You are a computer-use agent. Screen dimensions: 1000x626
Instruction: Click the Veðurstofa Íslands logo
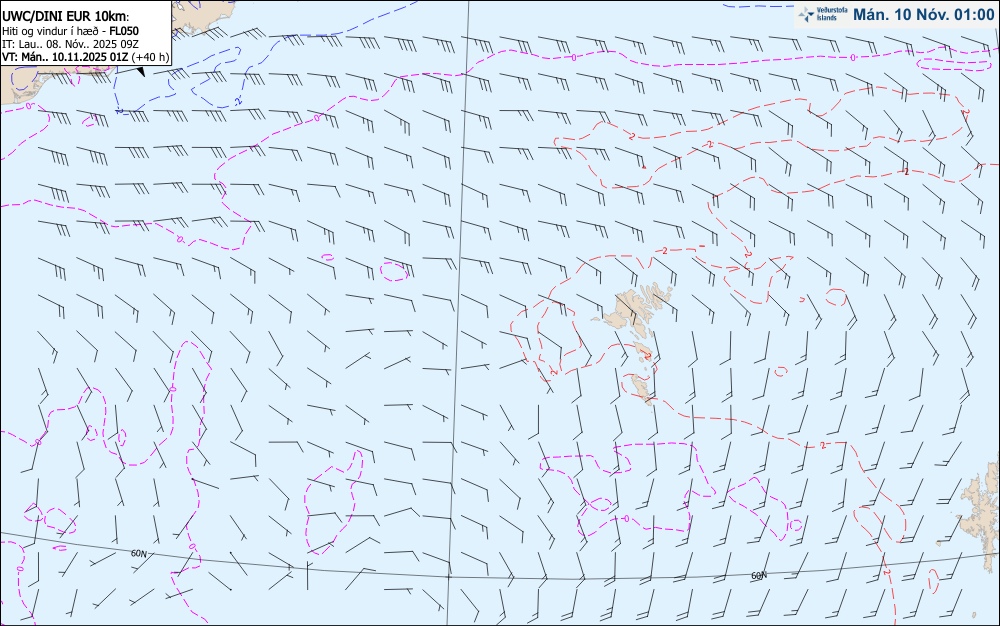pyautogui.click(x=821, y=15)
